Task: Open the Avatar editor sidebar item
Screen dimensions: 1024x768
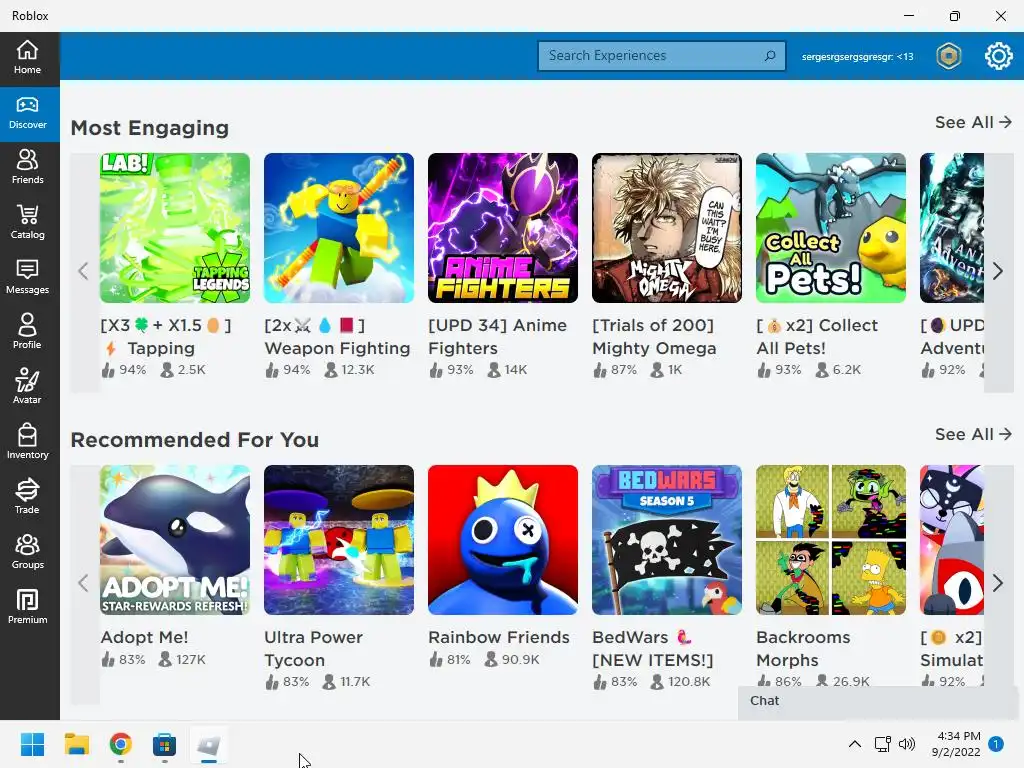Action: click(27, 387)
